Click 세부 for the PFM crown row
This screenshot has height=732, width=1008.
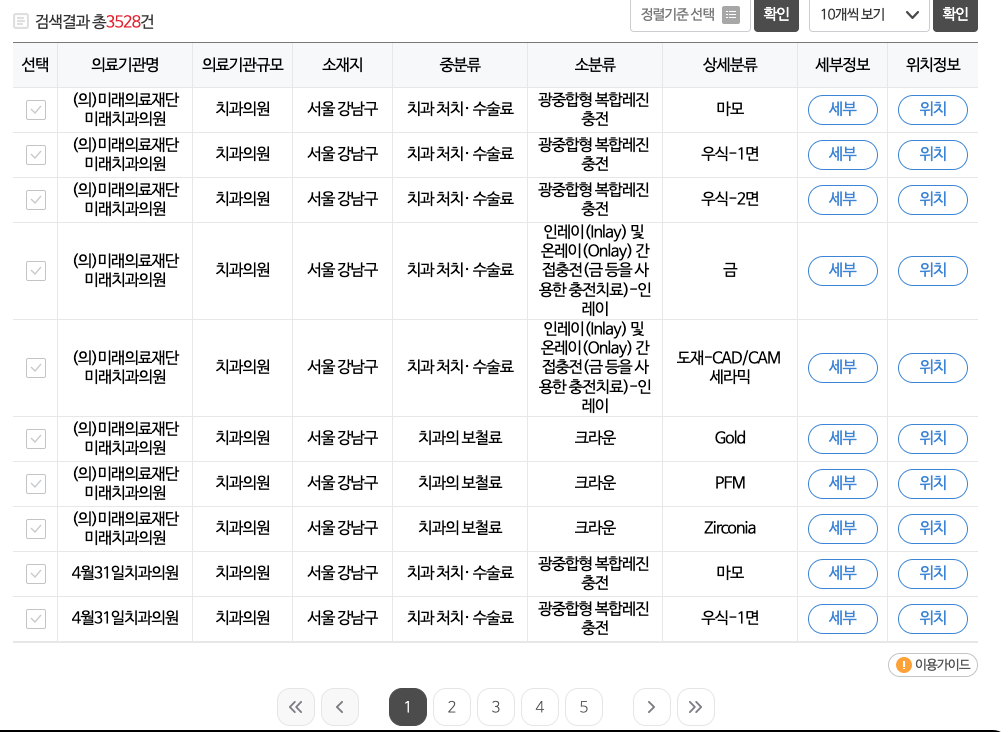tap(842, 484)
